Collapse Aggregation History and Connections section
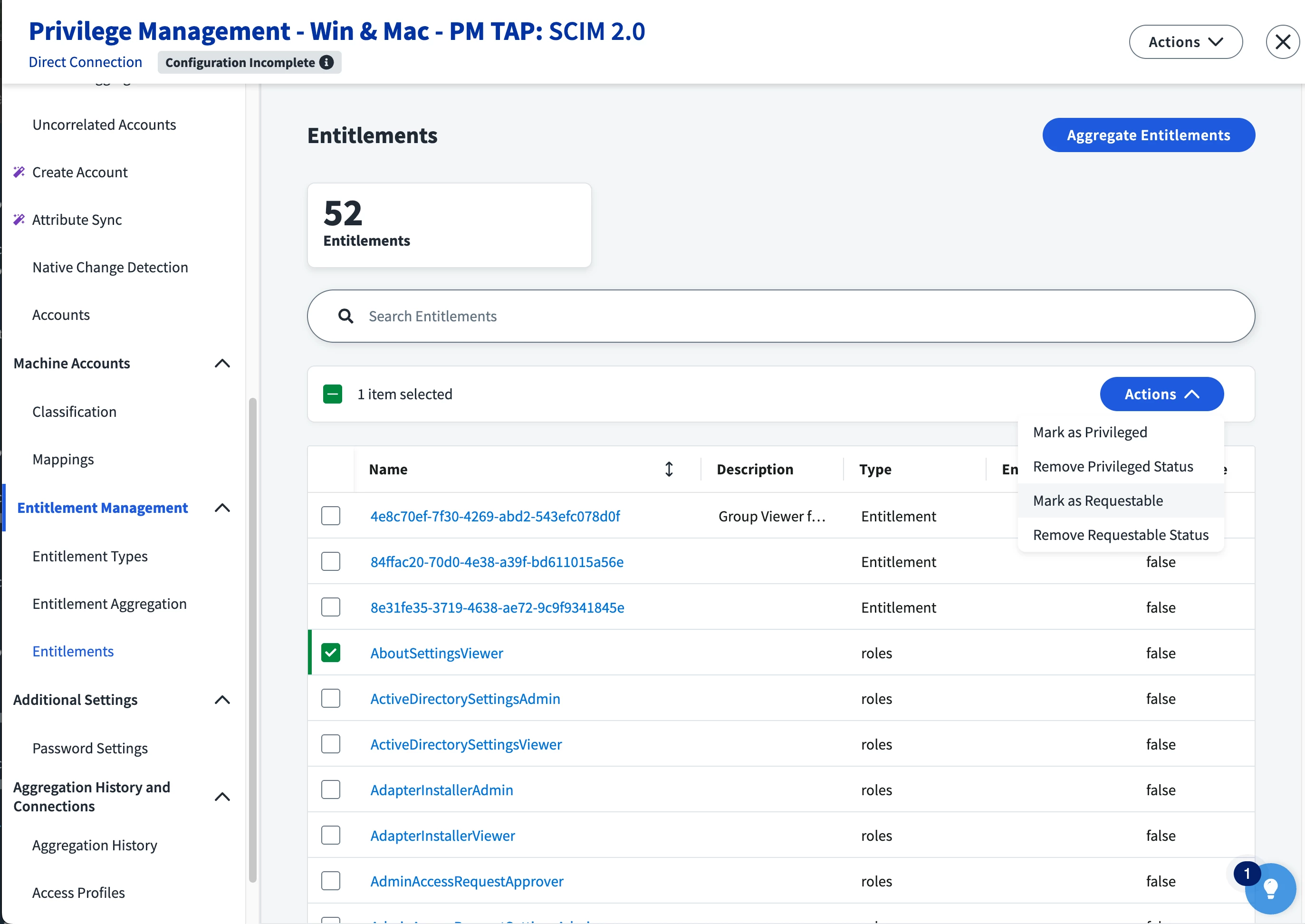 (x=222, y=797)
